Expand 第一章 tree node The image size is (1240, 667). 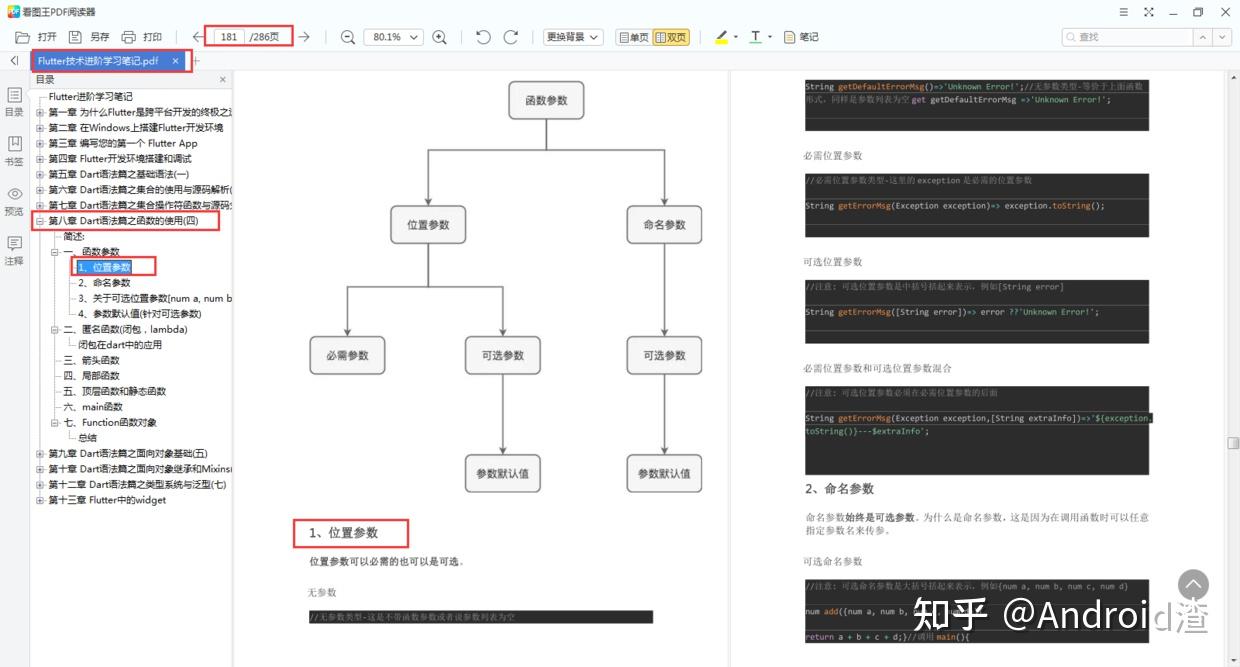(40, 112)
